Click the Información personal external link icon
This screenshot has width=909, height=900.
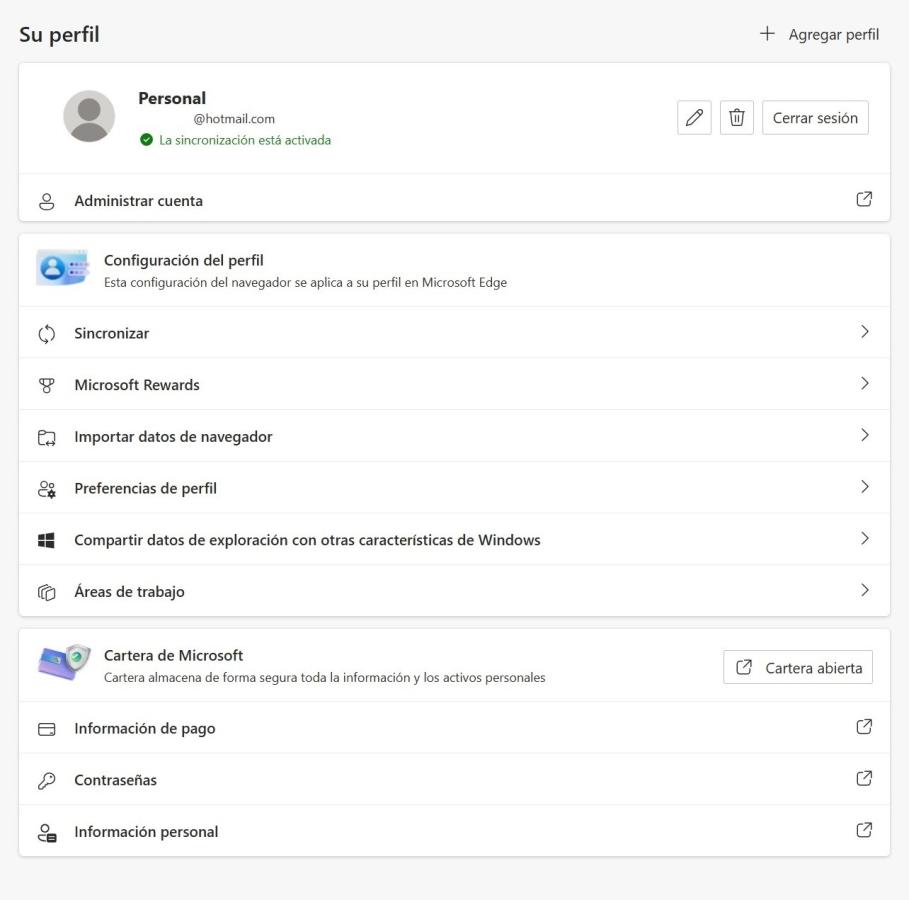pos(864,830)
